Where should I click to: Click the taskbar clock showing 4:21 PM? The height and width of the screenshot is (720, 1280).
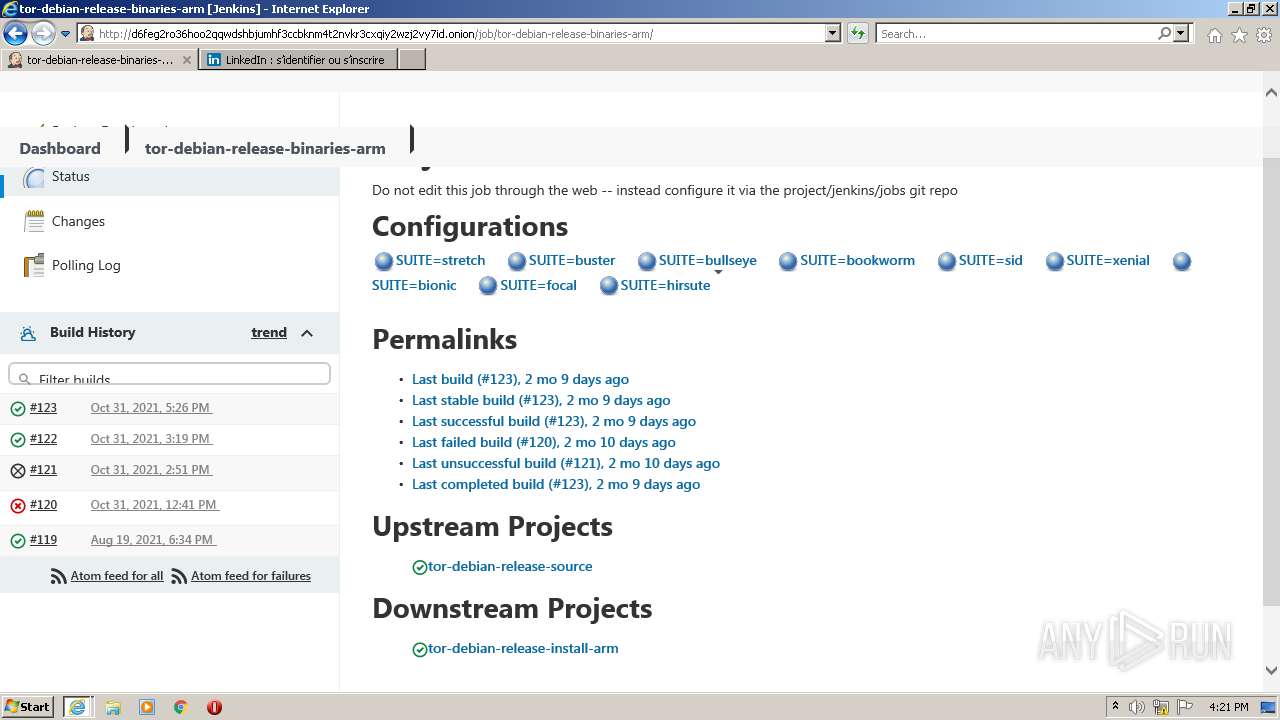[1228, 706]
